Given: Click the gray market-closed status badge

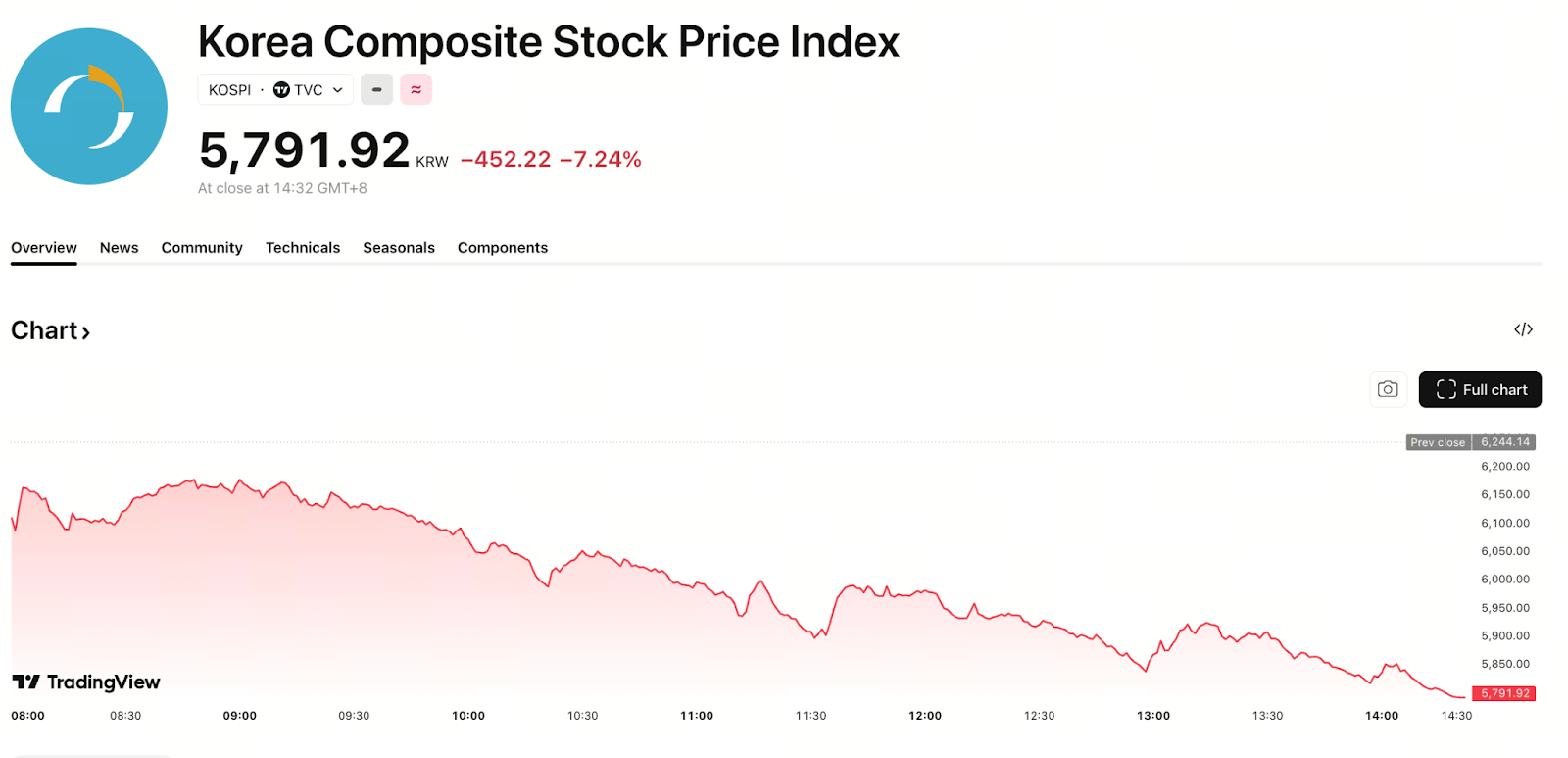Looking at the screenshot, I should (376, 90).
